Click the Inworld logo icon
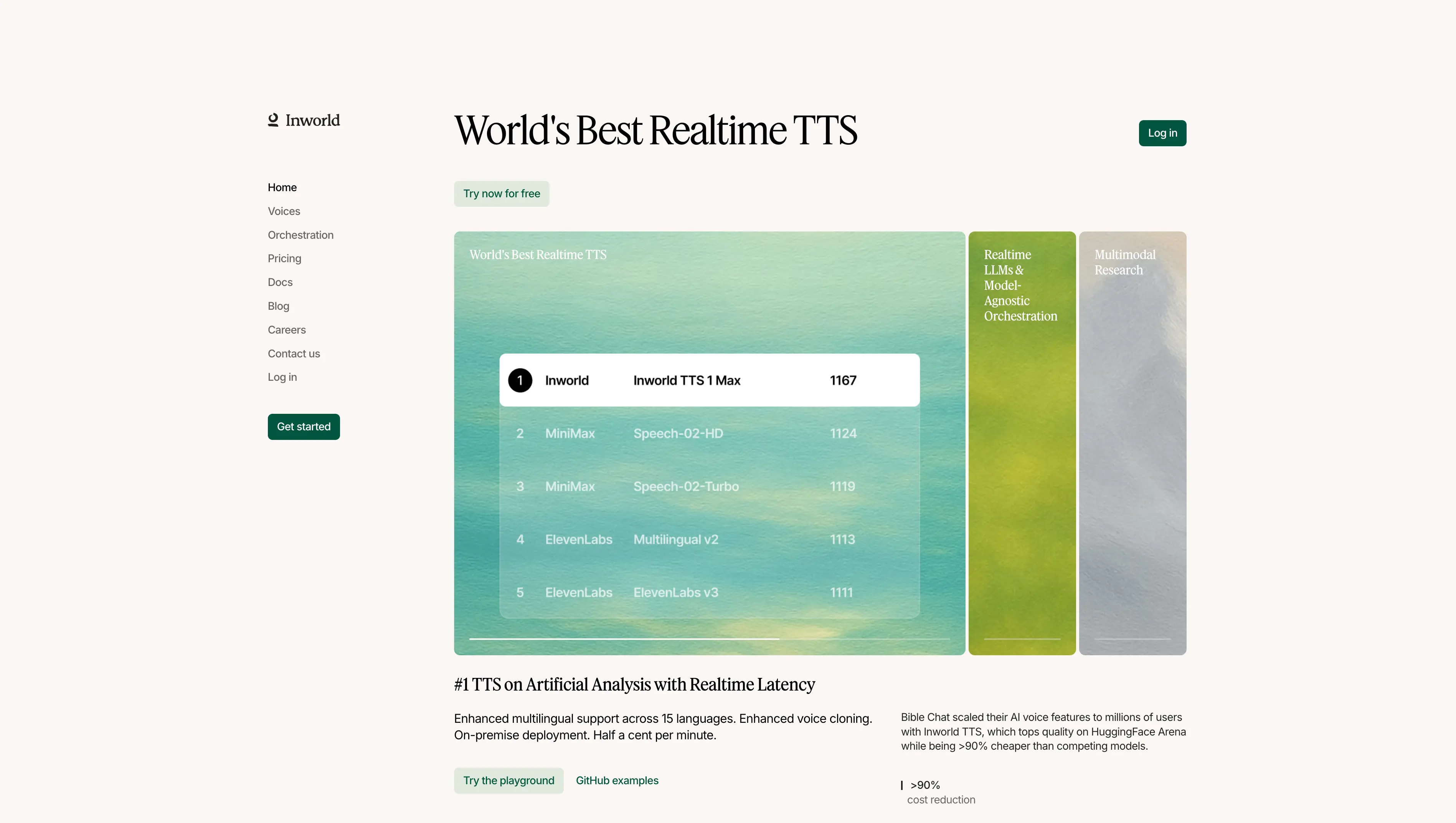This screenshot has width=1456, height=823. [x=273, y=120]
